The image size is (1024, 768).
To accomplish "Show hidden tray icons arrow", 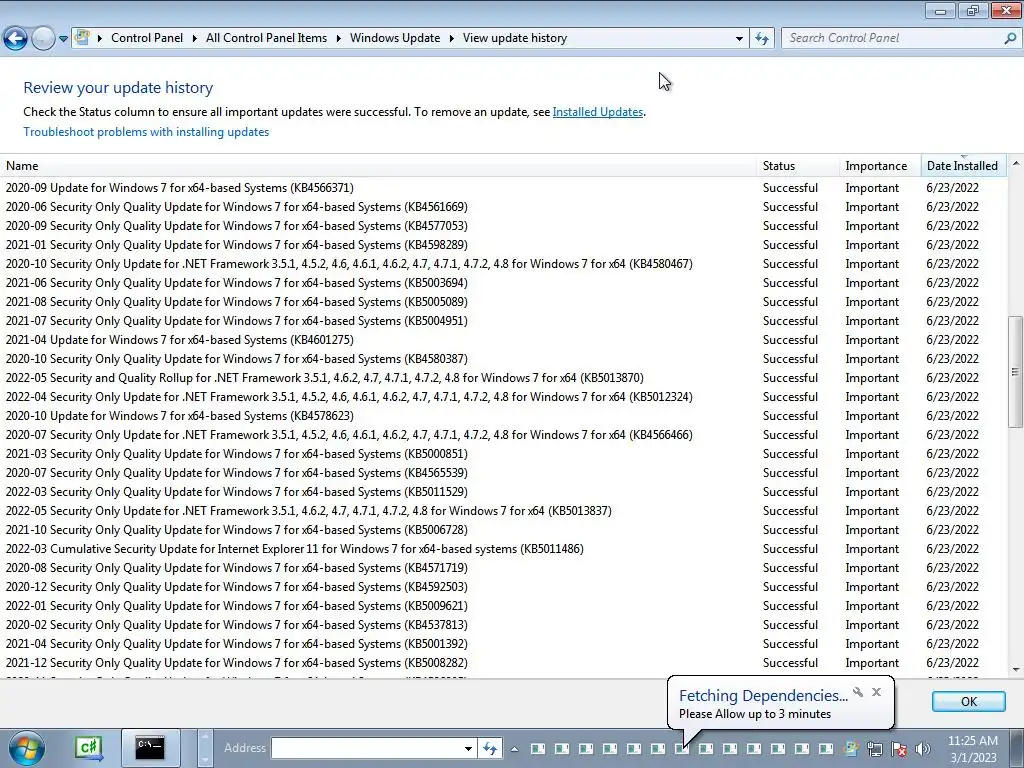I will click(x=515, y=749).
